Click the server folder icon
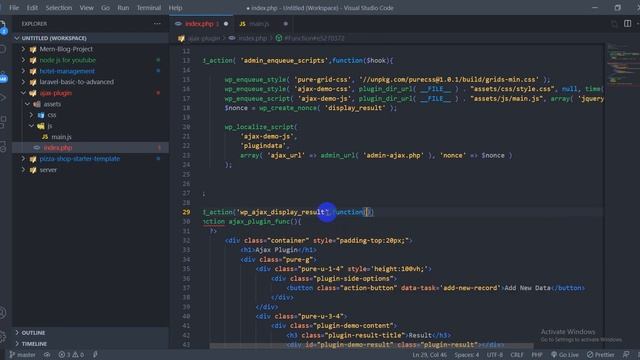The image size is (640, 360). 33,170
